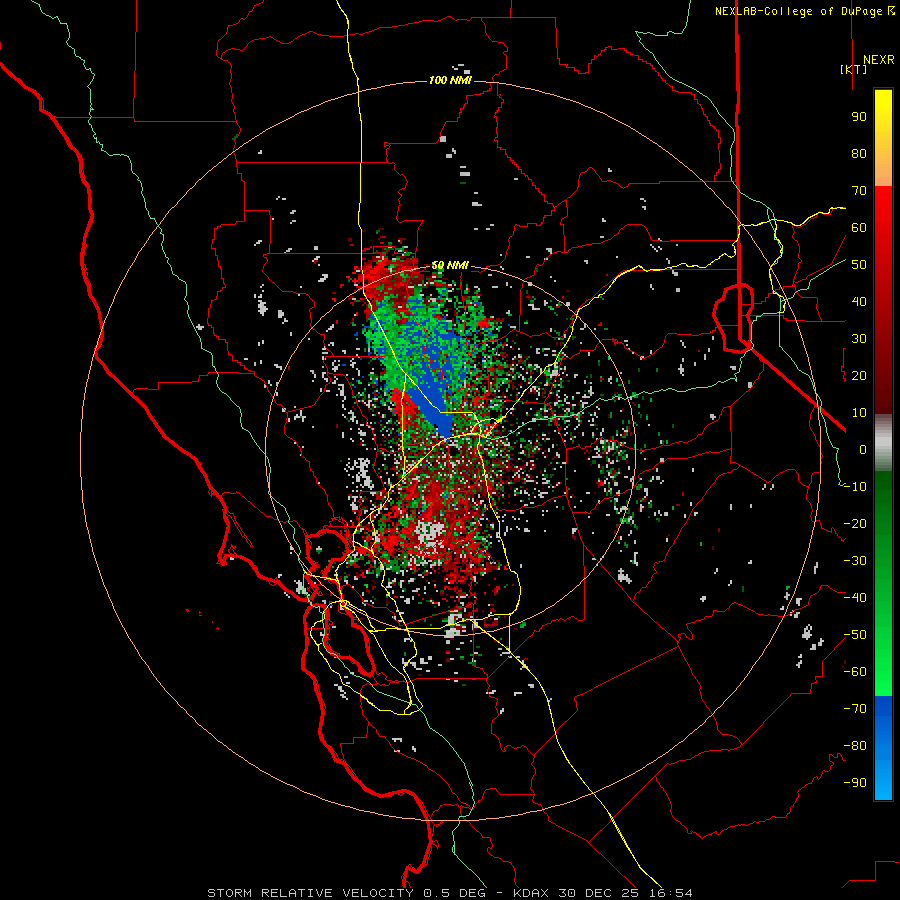Select the blue bottom segment of color bar

point(883,748)
